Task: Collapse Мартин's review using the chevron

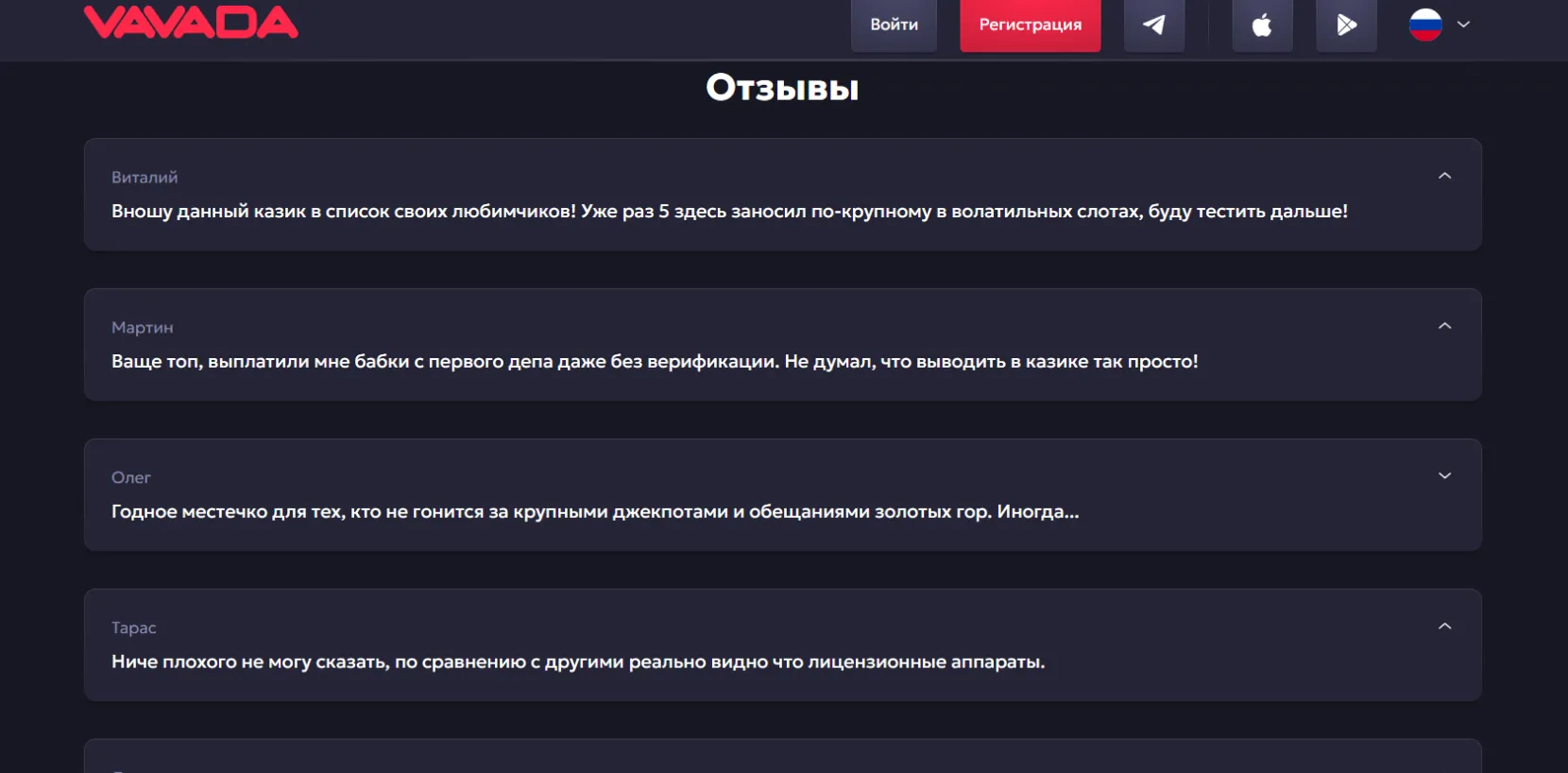Action: pyautogui.click(x=1444, y=326)
